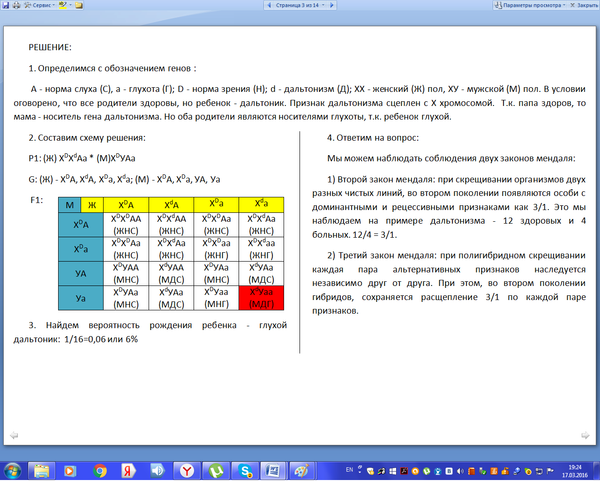Launch Yandex browser from taskbar

pyautogui.click(x=185, y=469)
